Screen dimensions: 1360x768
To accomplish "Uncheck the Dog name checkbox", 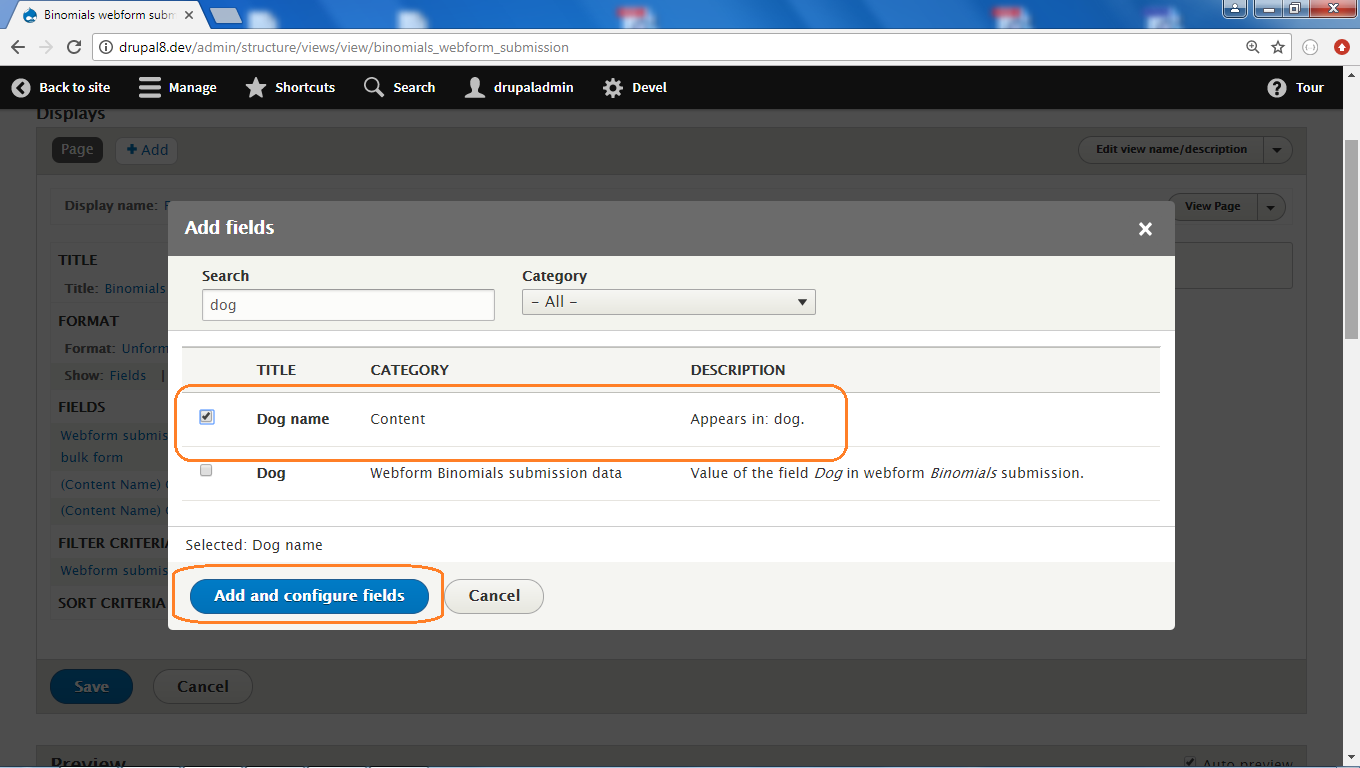I will (207, 417).
